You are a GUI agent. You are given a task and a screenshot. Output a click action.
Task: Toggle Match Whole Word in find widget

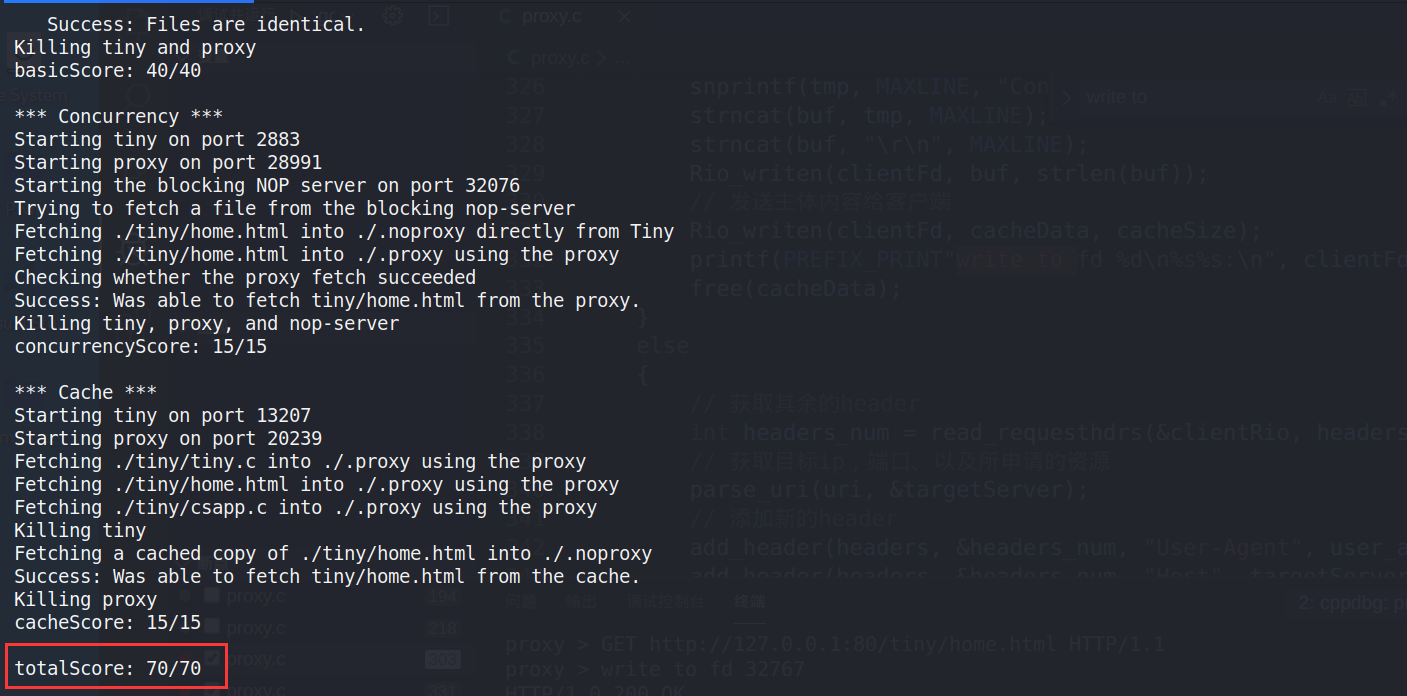1357,97
